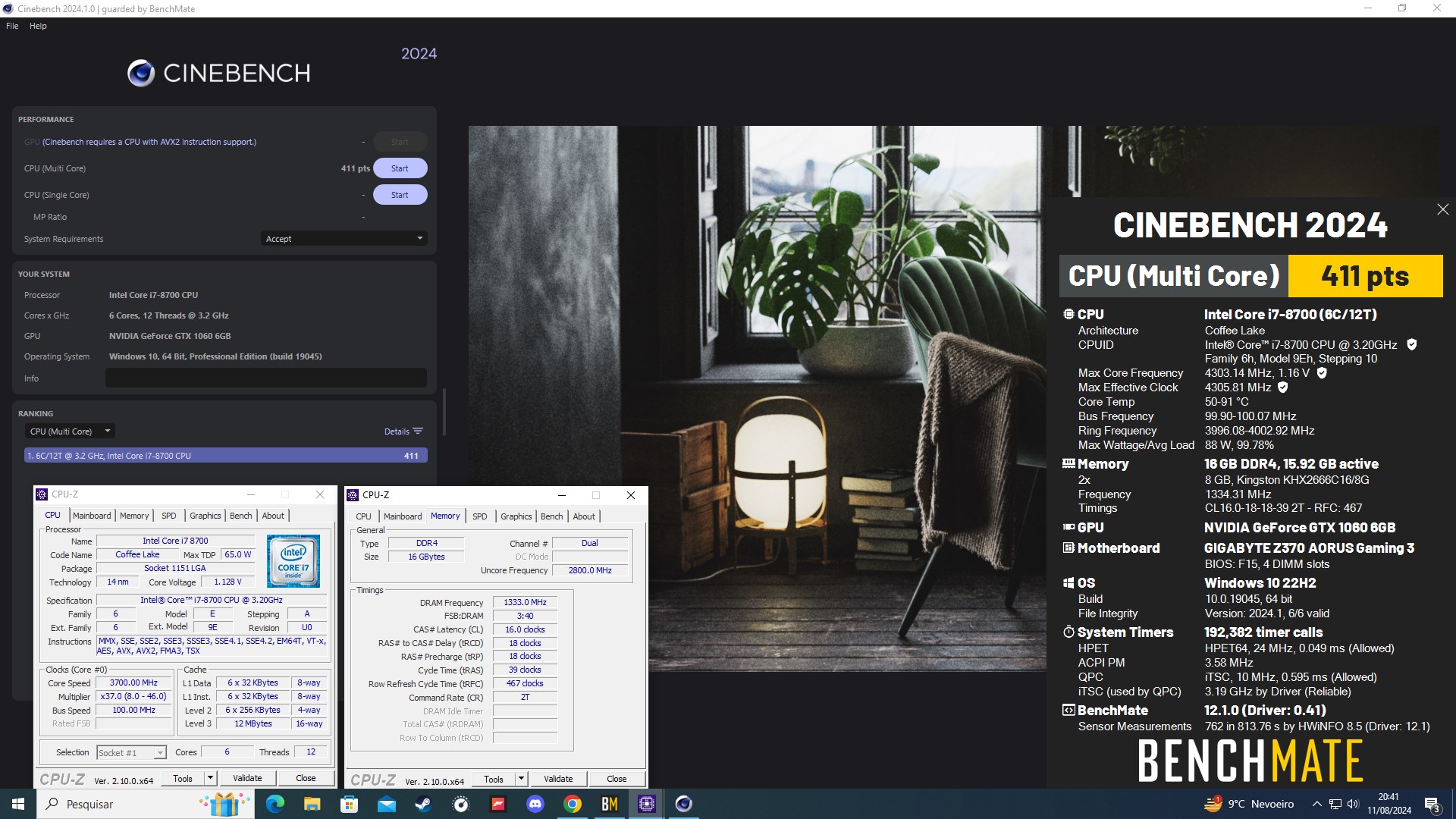Close the right CPU-Z window with X
Viewport: 1456px width, 819px height.
click(x=631, y=495)
